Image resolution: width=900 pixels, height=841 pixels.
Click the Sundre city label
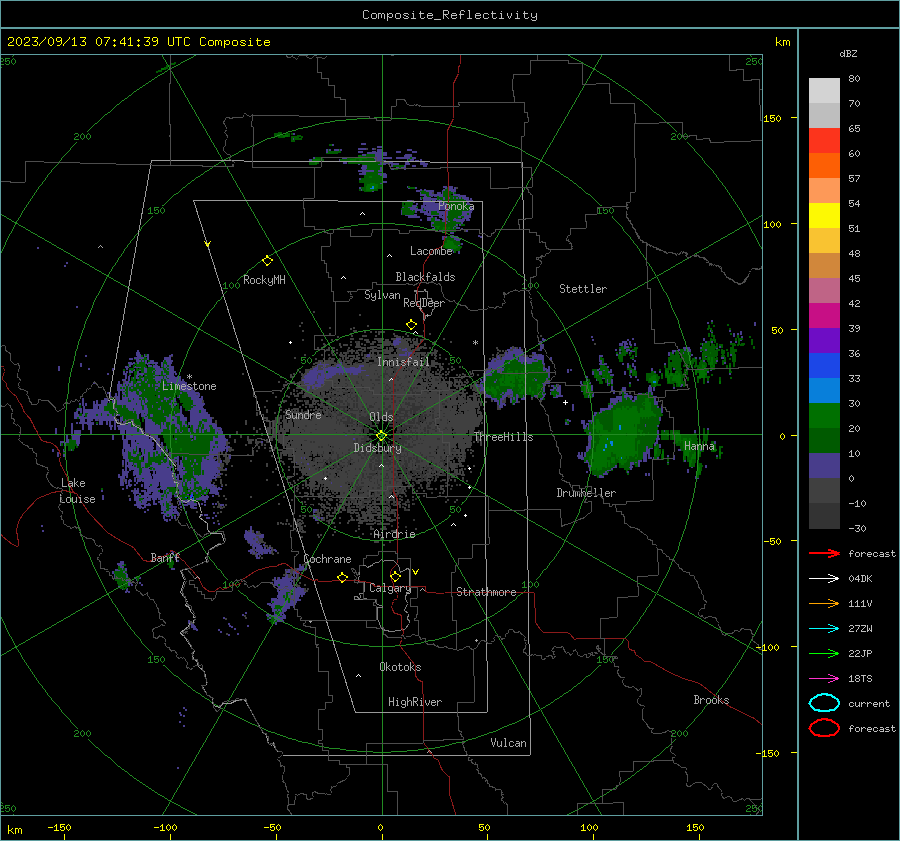tap(303, 415)
